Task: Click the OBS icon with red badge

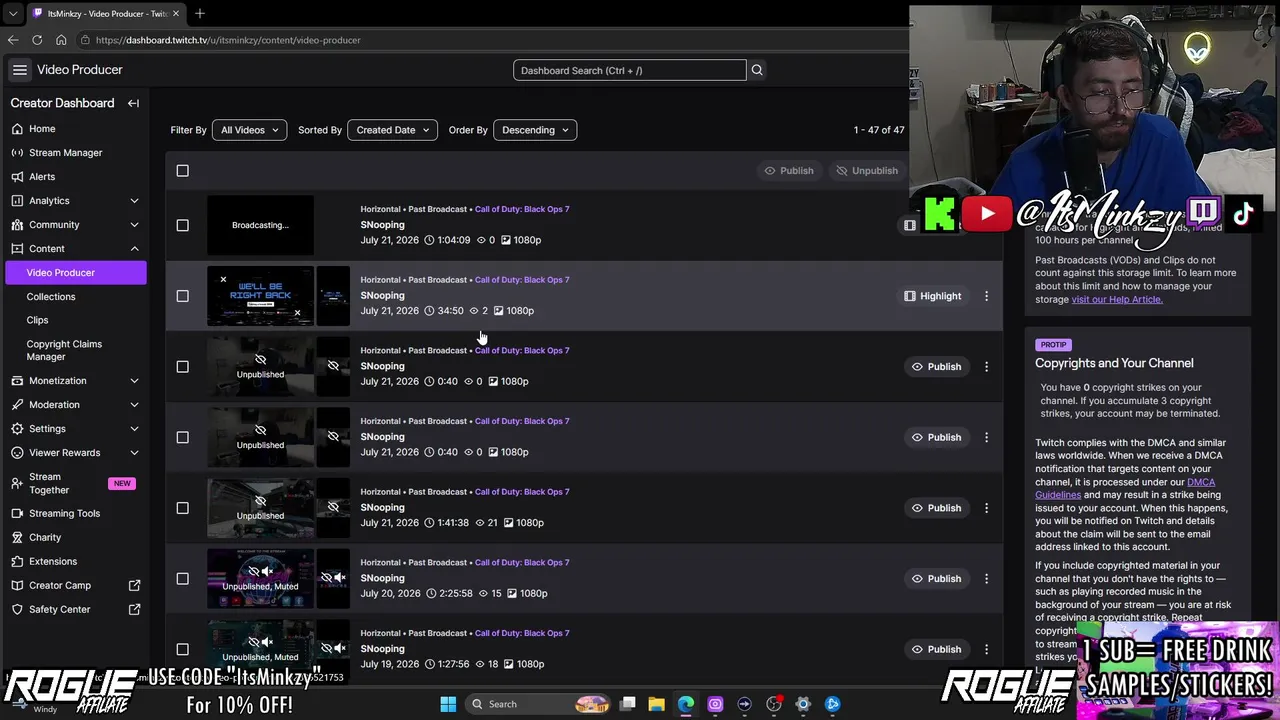Action: coord(774,704)
